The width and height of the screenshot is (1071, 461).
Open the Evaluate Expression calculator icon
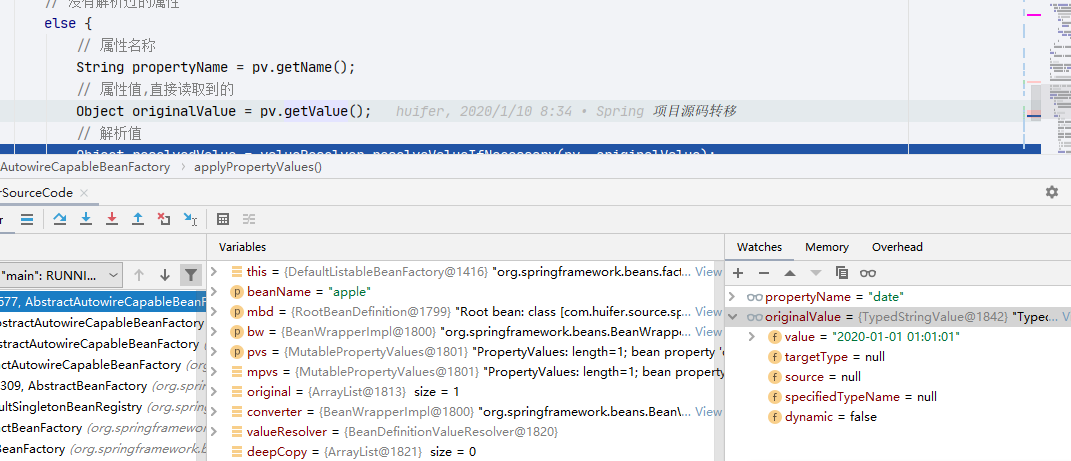pos(223,219)
